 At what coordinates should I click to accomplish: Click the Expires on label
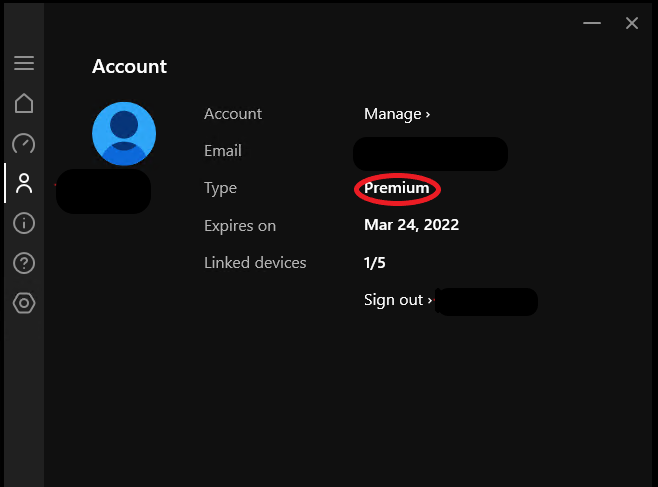pyautogui.click(x=240, y=226)
